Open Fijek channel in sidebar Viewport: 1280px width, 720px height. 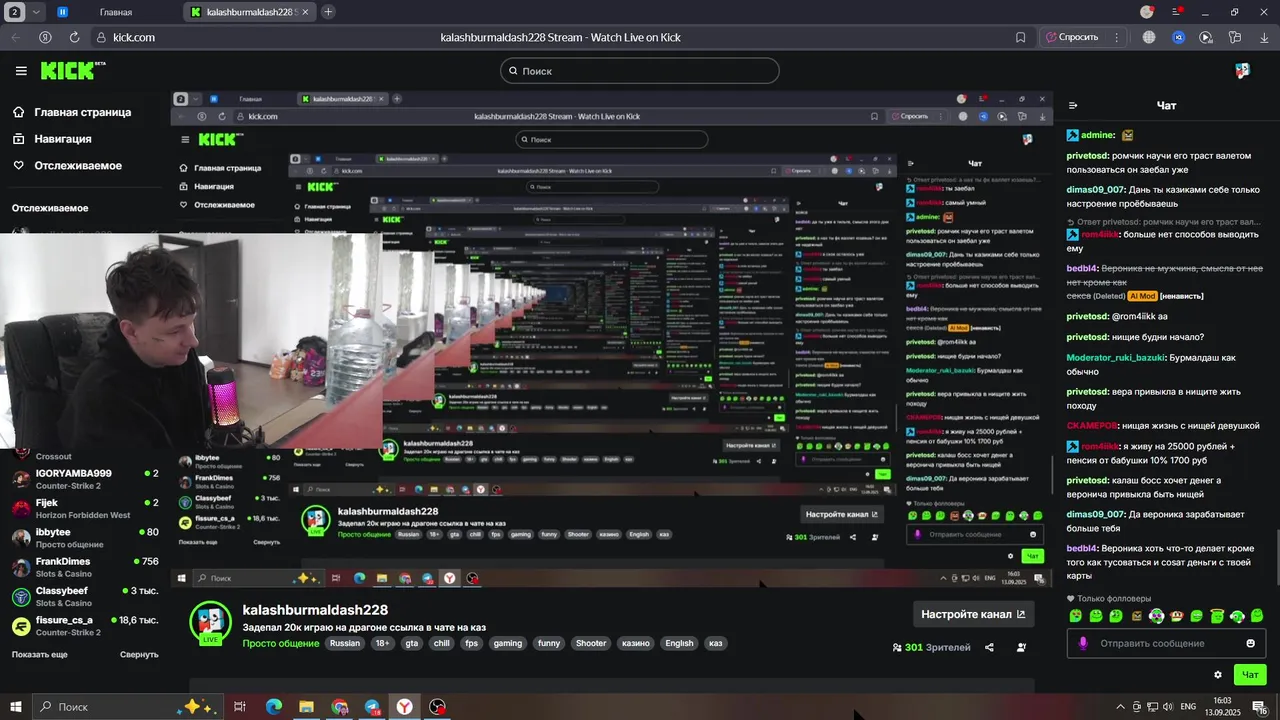[85, 508]
